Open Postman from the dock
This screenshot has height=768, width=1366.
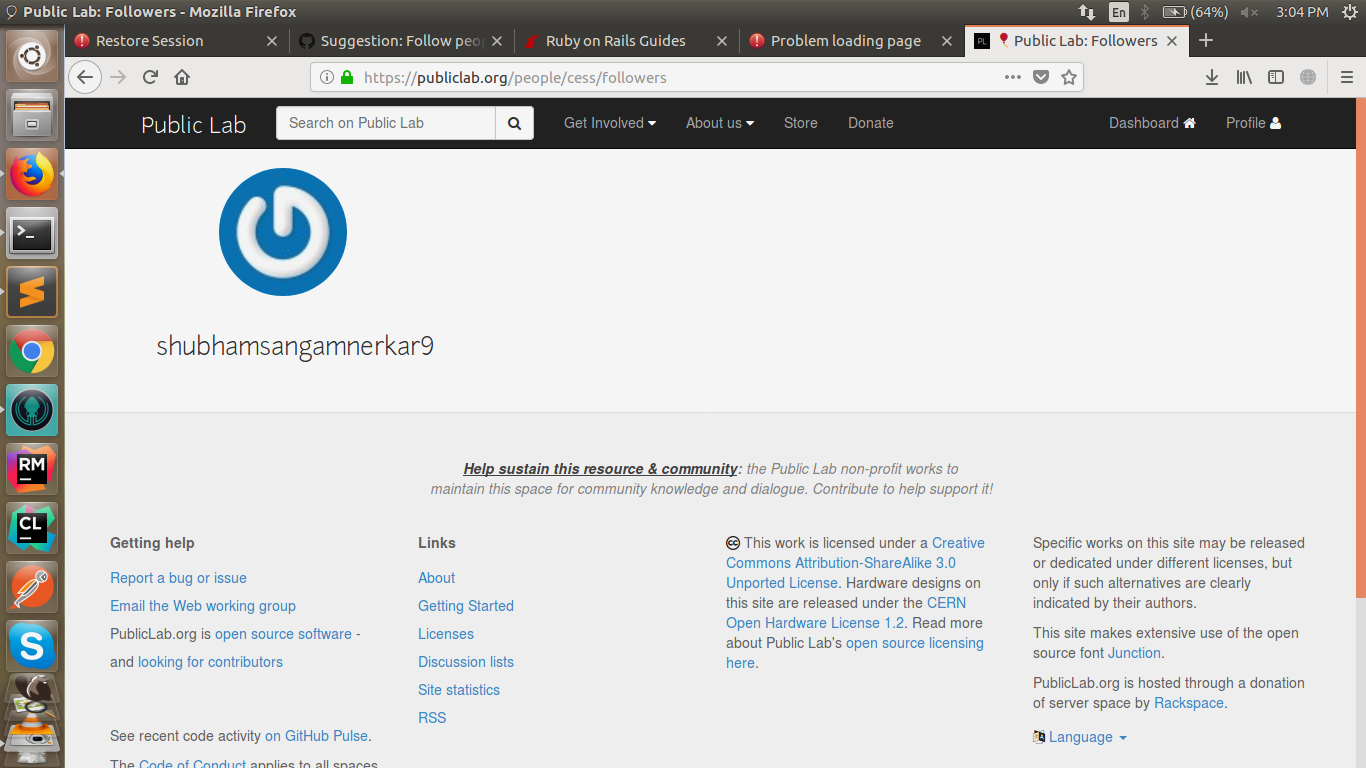click(32, 588)
